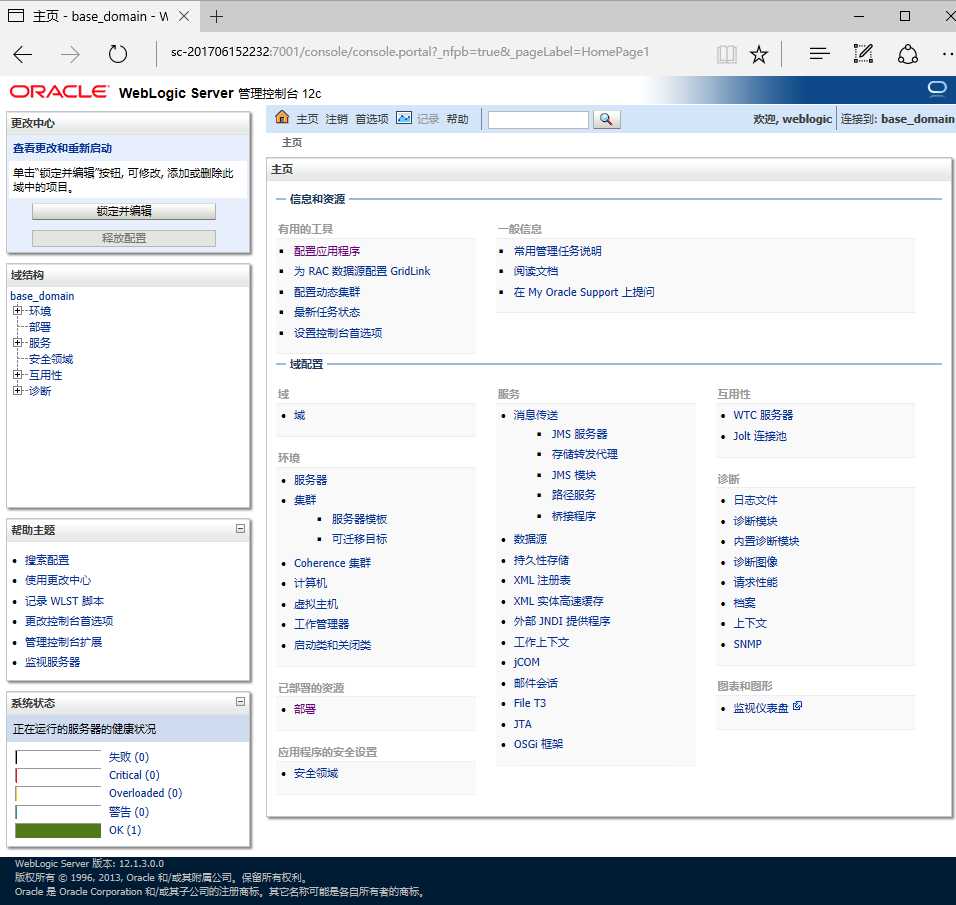Click the external link icon beside 监视仪表盘

pos(797,706)
